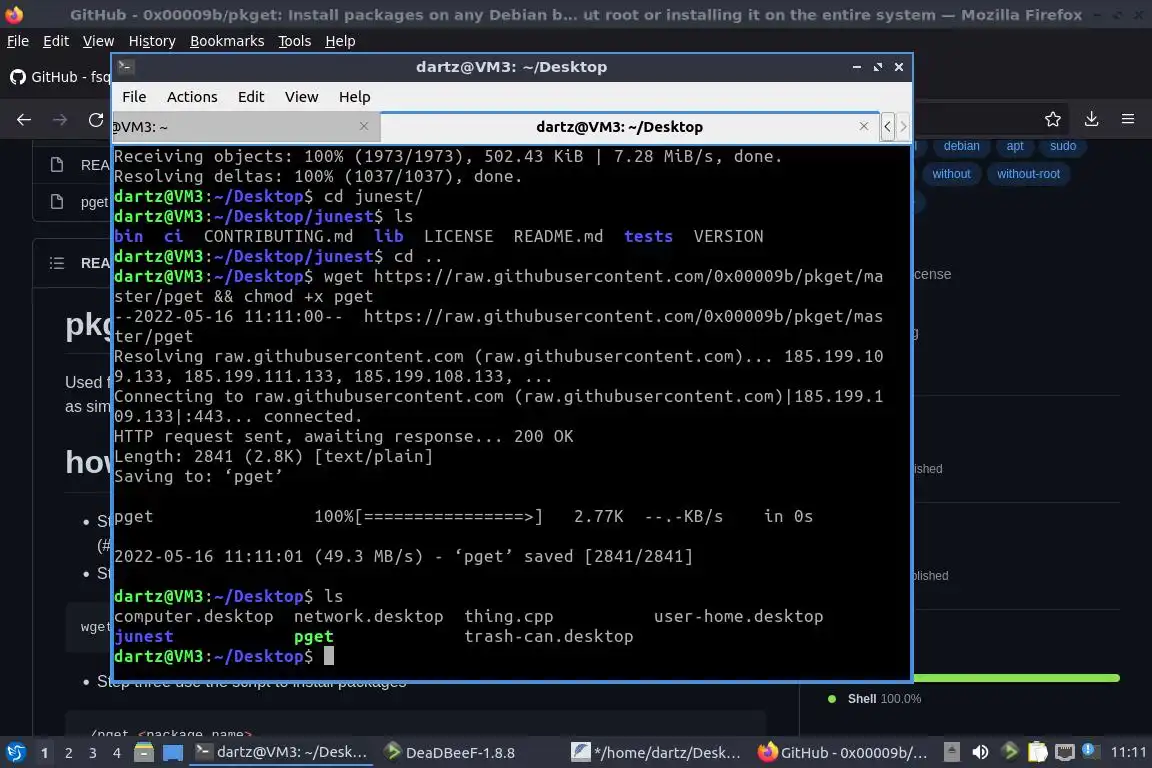Click the 11:11 clock on the taskbar

tap(1128, 752)
